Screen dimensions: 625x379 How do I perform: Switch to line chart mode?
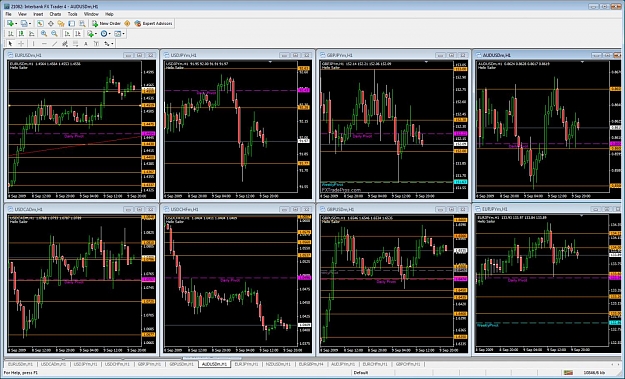pos(31,33)
